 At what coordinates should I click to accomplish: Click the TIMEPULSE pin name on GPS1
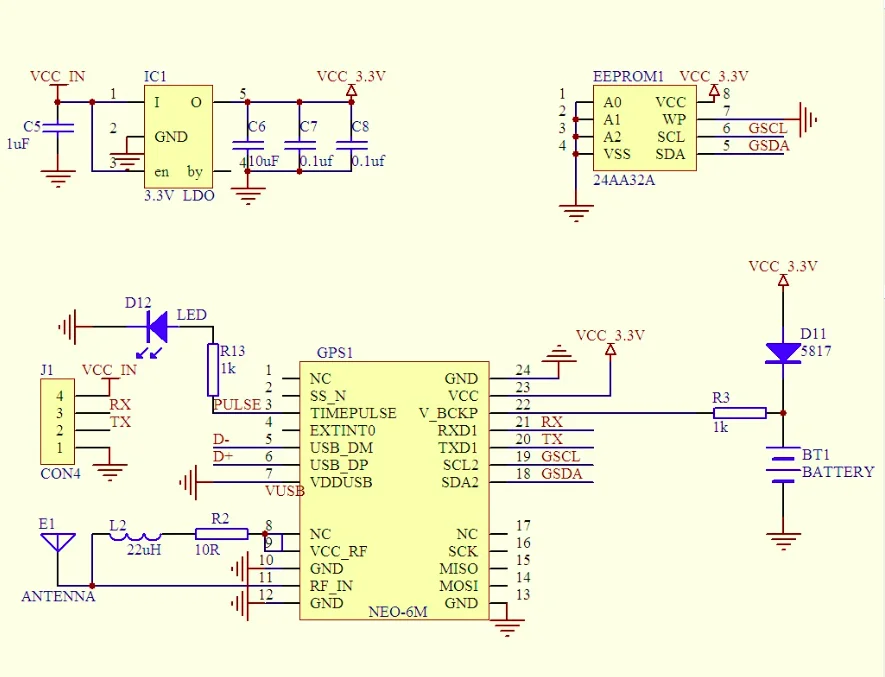coord(353,413)
